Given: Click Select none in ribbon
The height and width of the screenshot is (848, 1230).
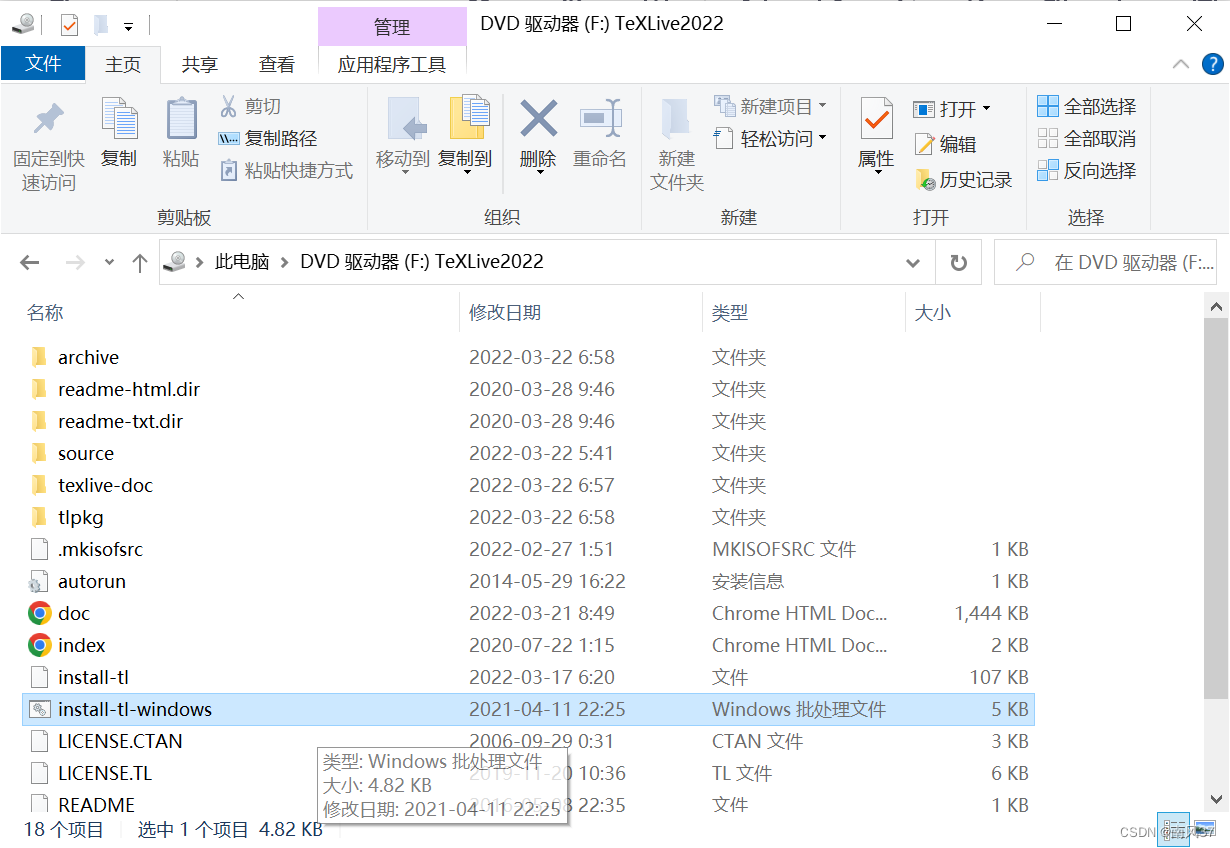Looking at the screenshot, I should pos(1087,138).
